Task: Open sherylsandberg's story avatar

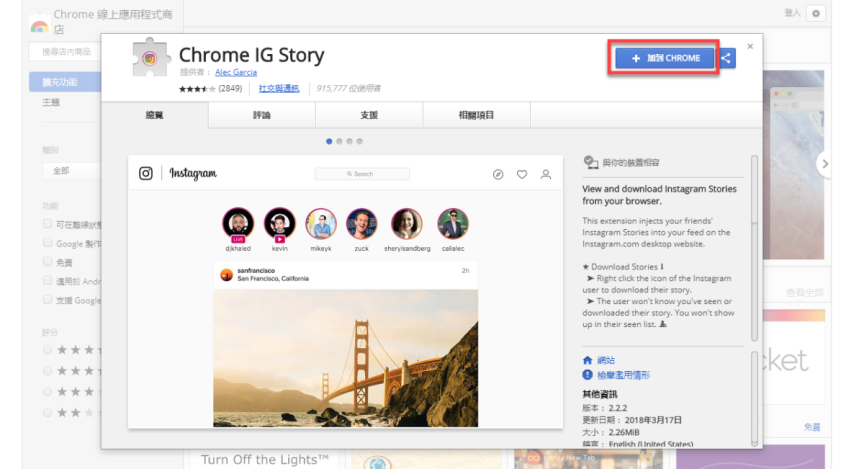Action: [407, 224]
